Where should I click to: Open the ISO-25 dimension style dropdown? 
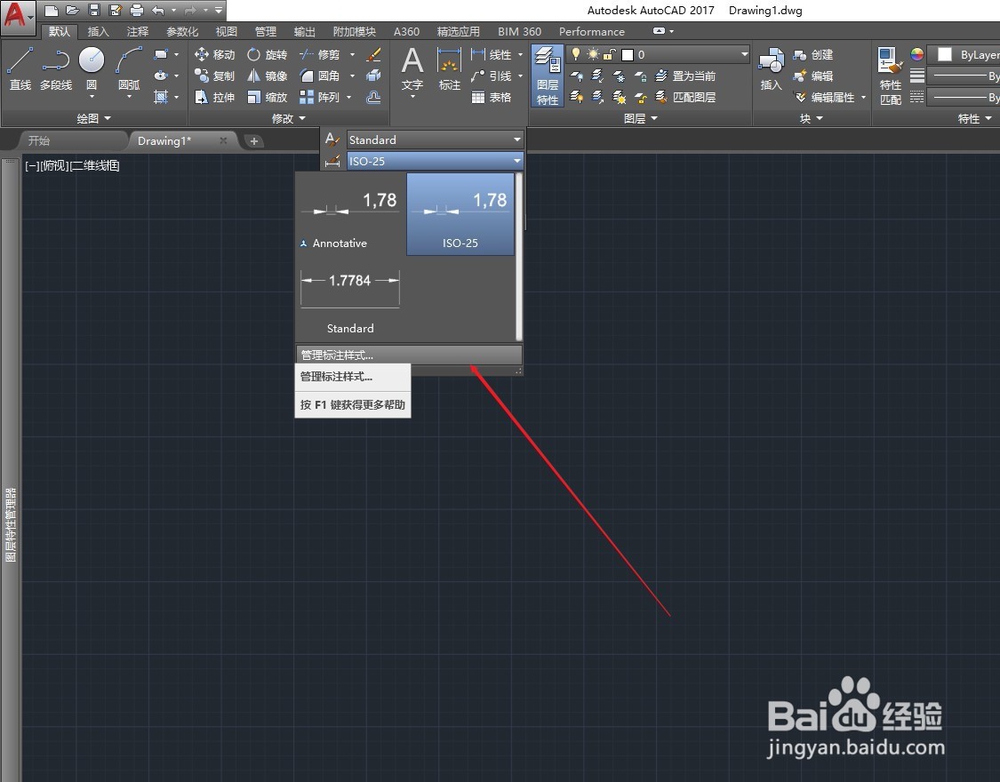[517, 161]
